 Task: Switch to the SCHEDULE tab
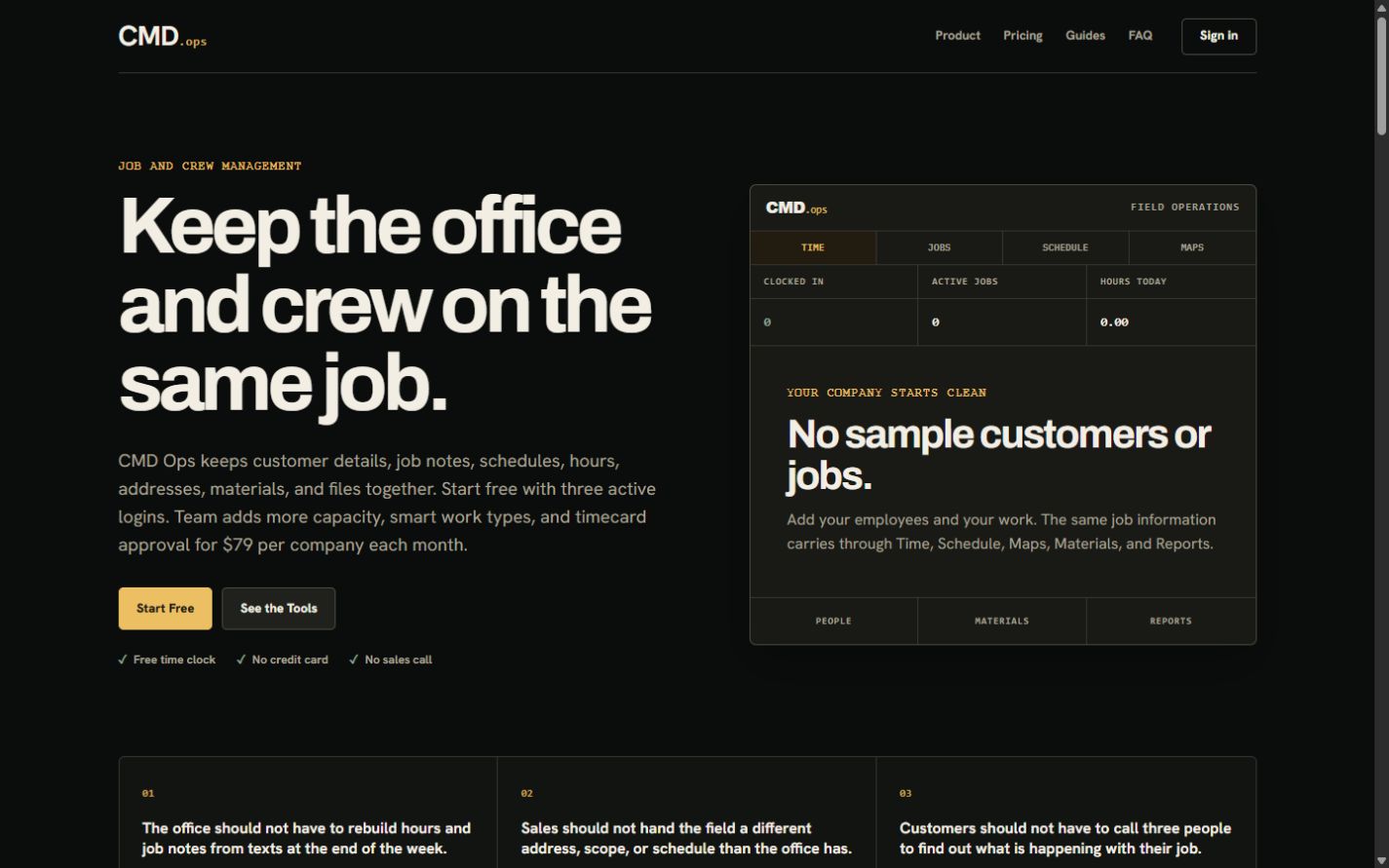1065,247
